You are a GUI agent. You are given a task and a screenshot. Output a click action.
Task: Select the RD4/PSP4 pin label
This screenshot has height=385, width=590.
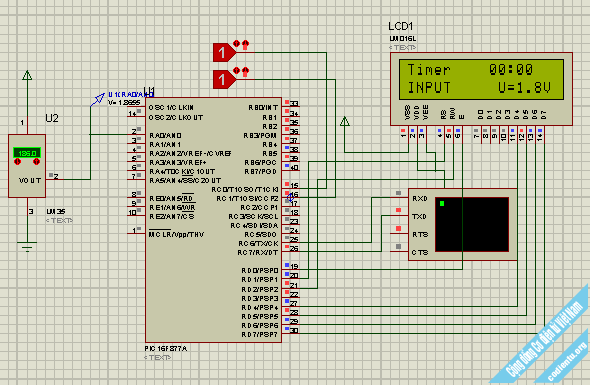click(260, 307)
